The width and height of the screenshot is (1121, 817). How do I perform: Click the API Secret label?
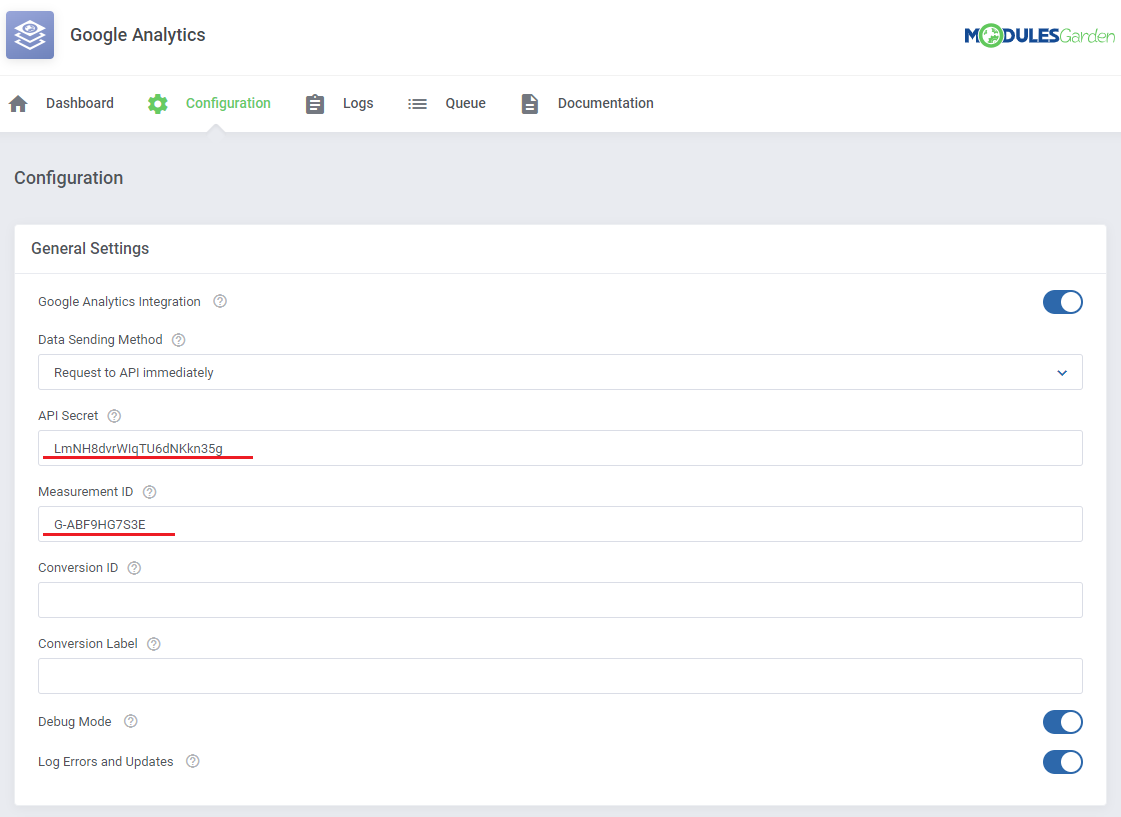pyautogui.click(x=68, y=416)
